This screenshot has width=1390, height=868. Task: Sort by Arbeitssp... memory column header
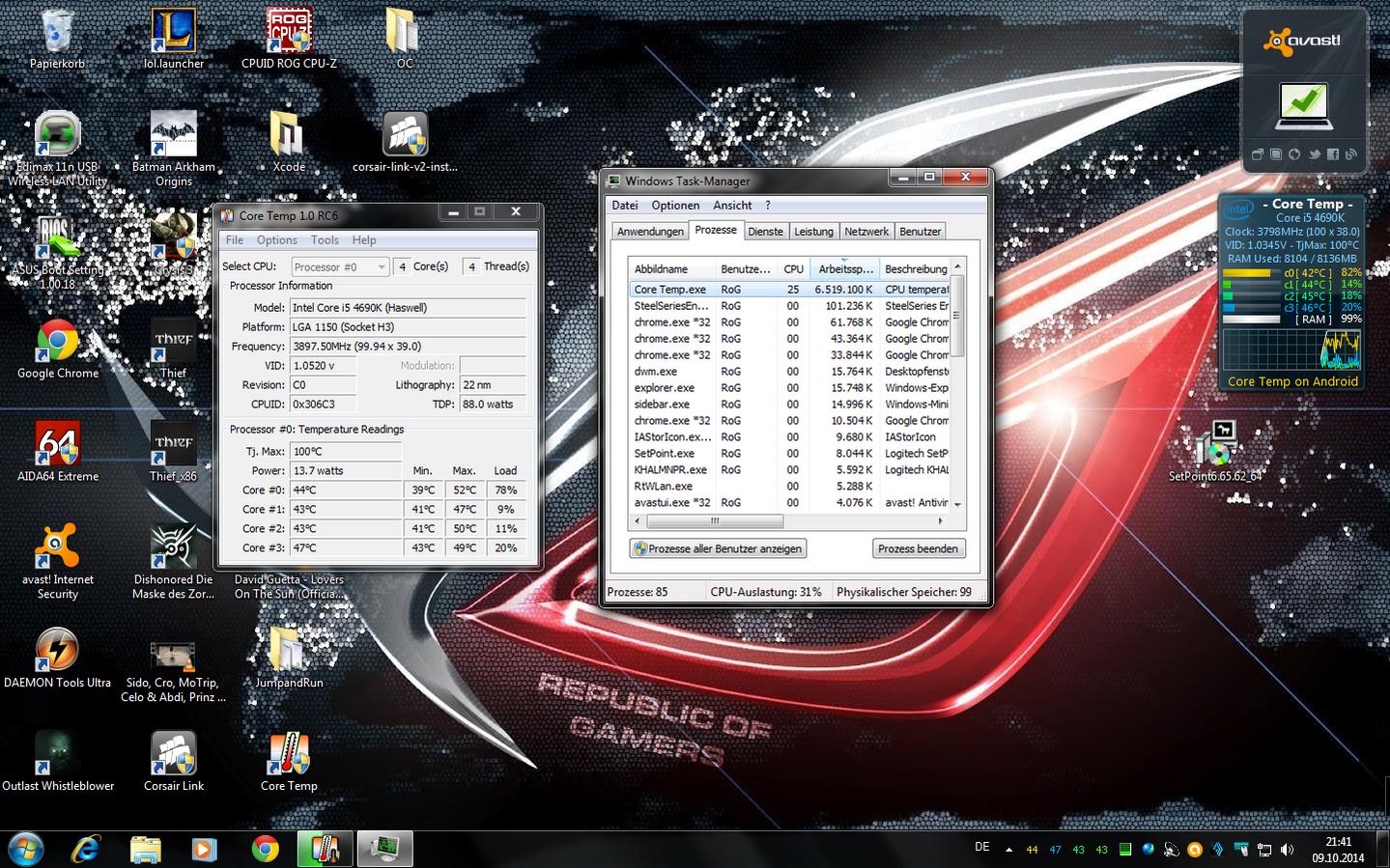(x=845, y=269)
